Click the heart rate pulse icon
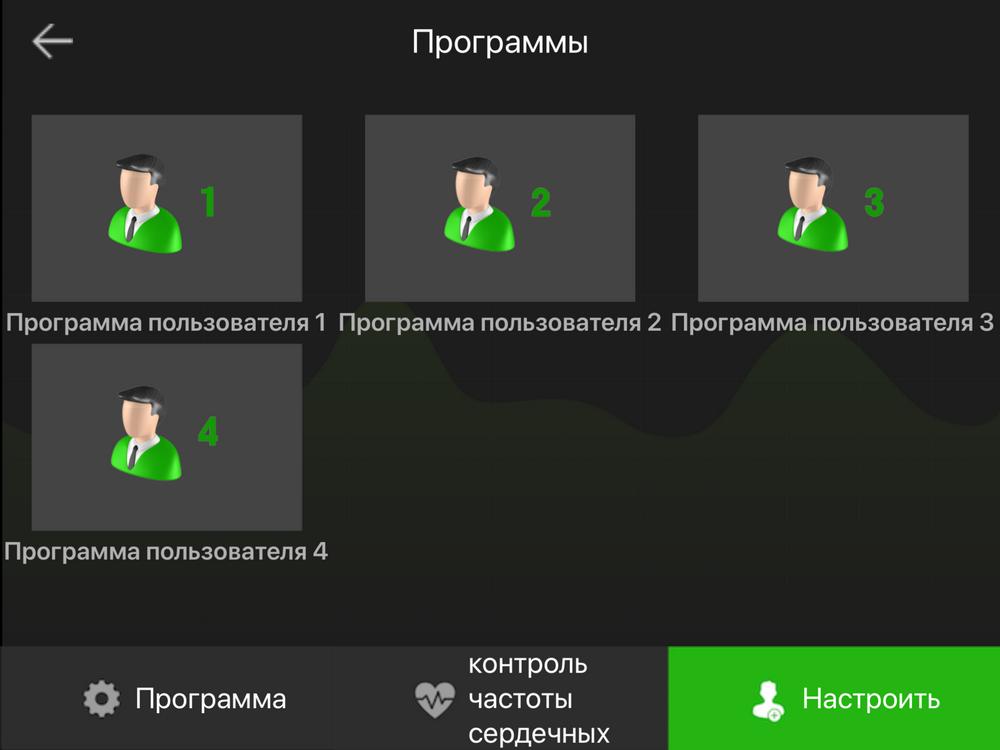Screen dimensions: 1000x750 (x=435, y=700)
